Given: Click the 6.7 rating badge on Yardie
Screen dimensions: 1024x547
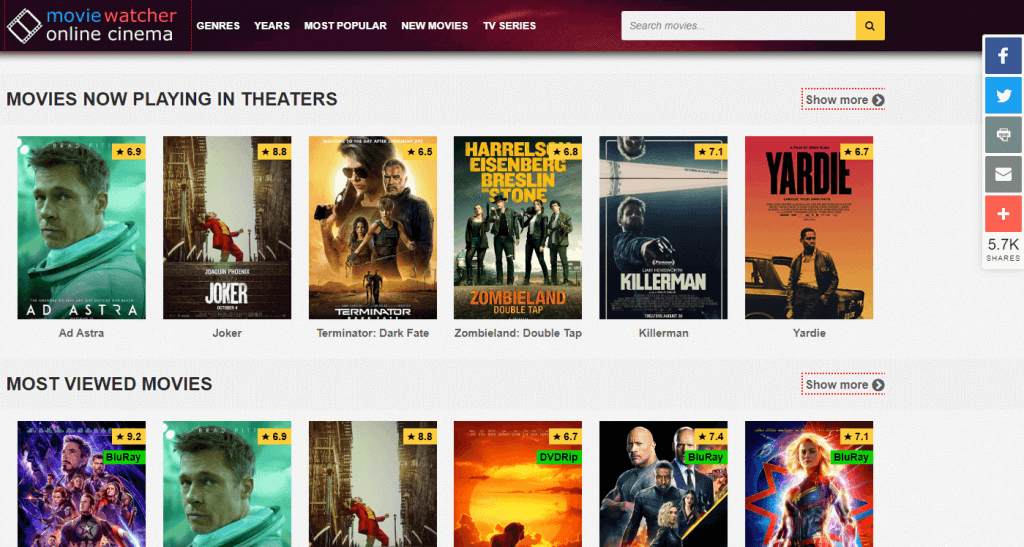Looking at the screenshot, I should point(856,151).
